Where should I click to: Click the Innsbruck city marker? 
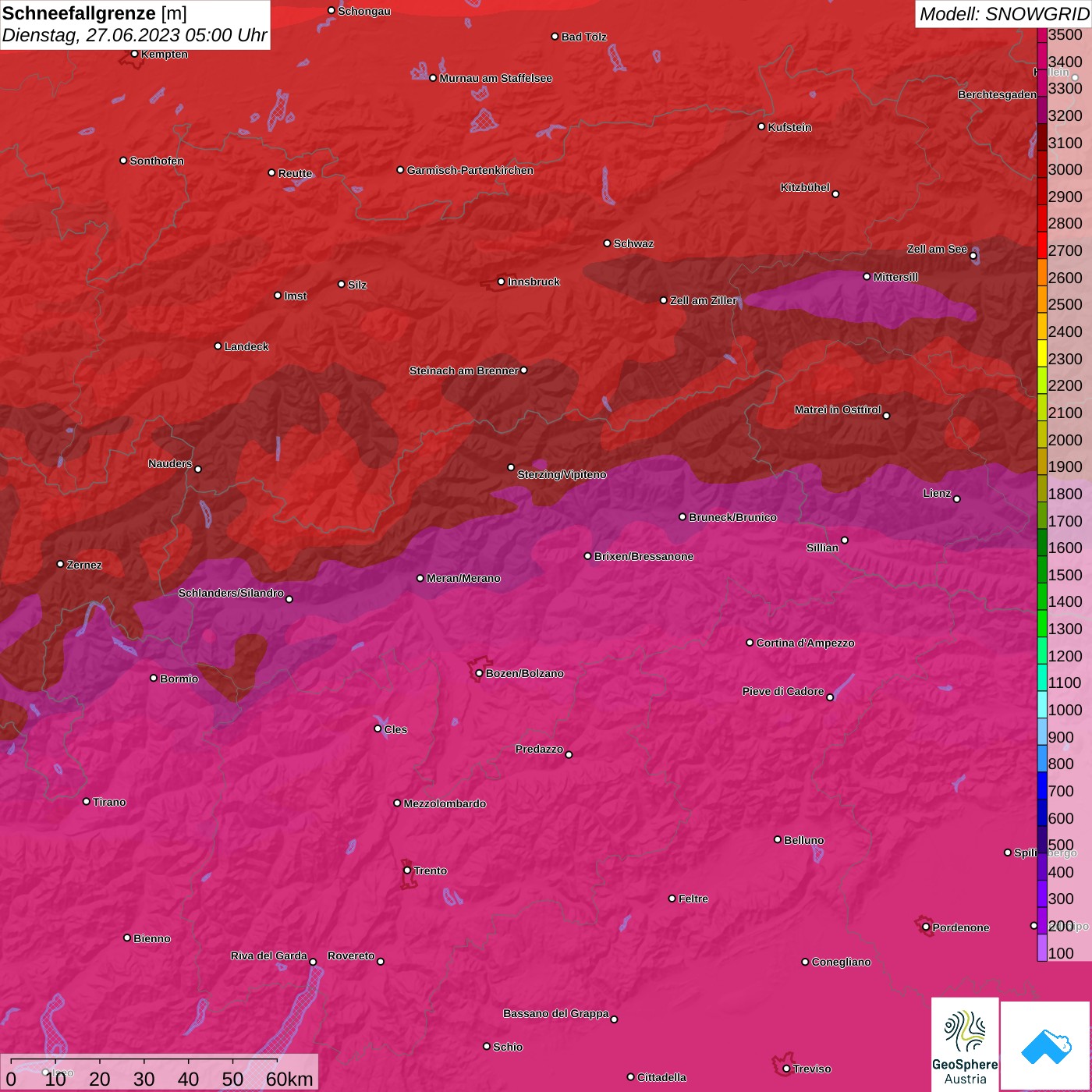501,282
